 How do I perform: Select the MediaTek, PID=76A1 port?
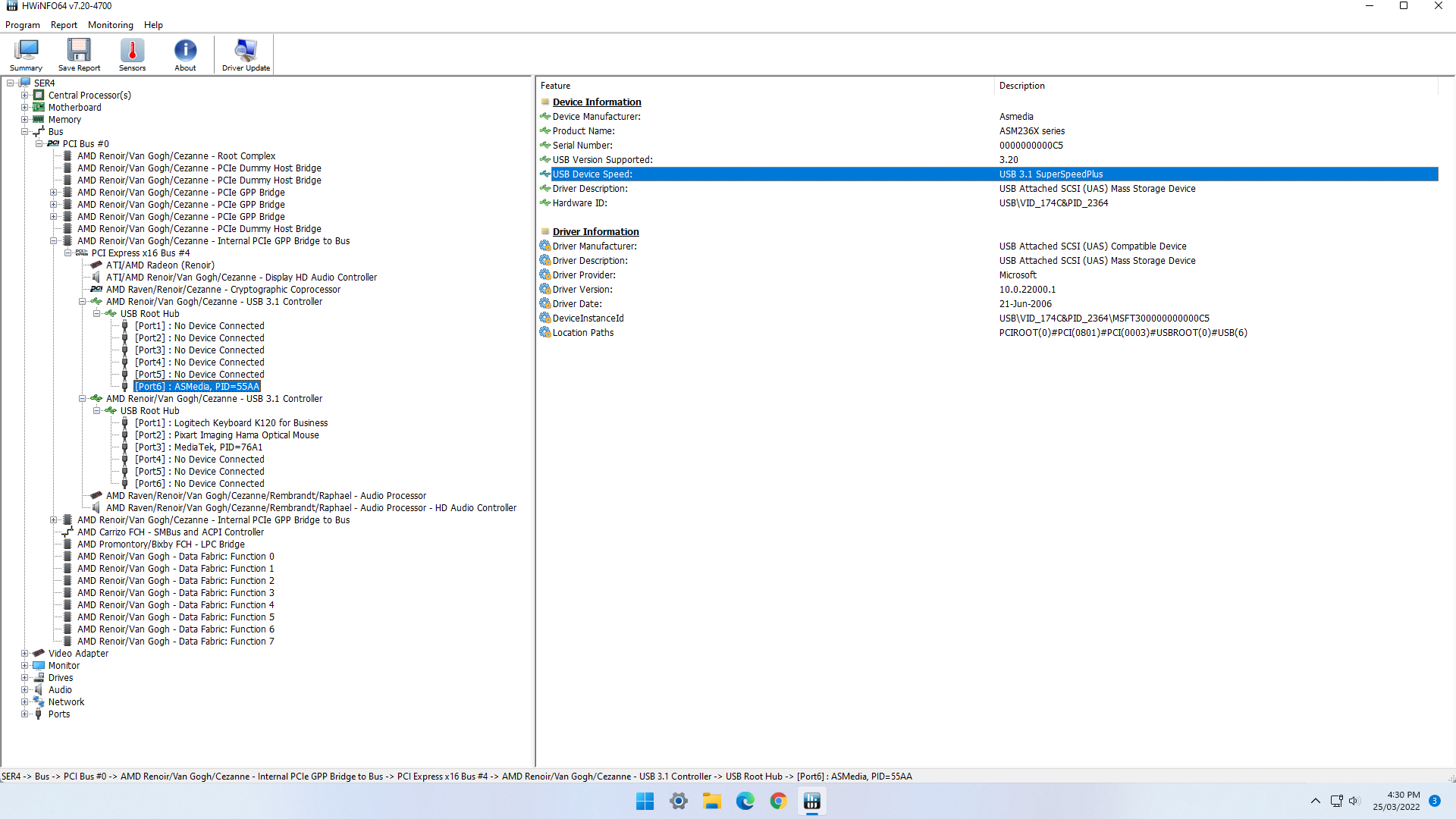(199, 447)
